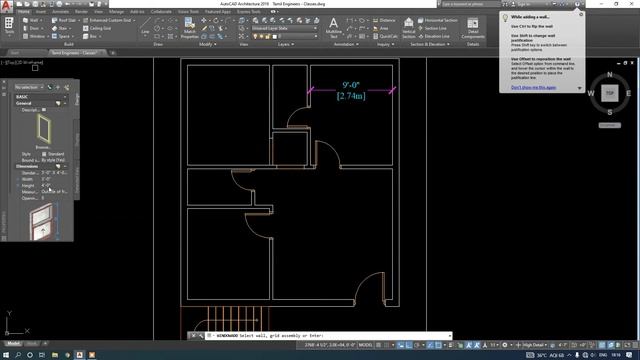Screen dimensions: 640x360
Task: Select the Door tool
Action: [x=31, y=28]
